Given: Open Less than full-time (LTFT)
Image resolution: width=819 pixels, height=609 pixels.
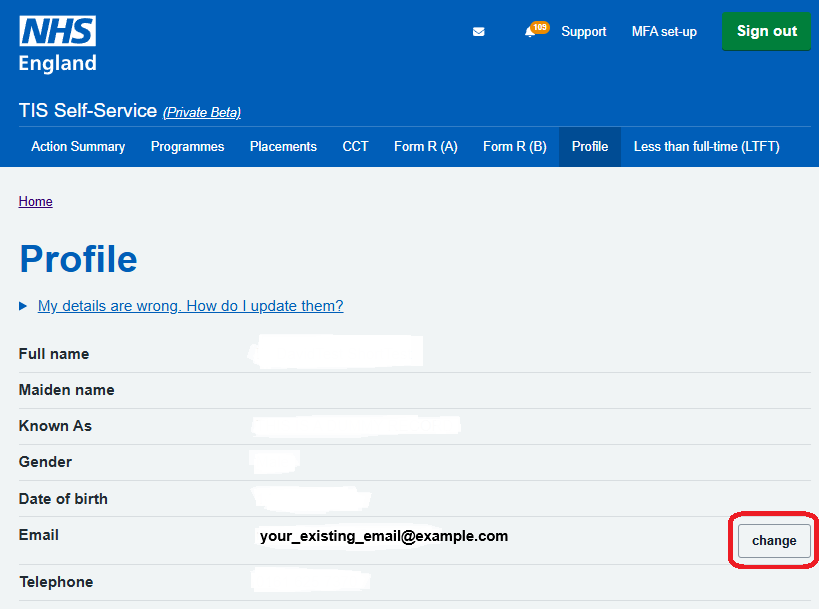Looking at the screenshot, I should tap(706, 147).
